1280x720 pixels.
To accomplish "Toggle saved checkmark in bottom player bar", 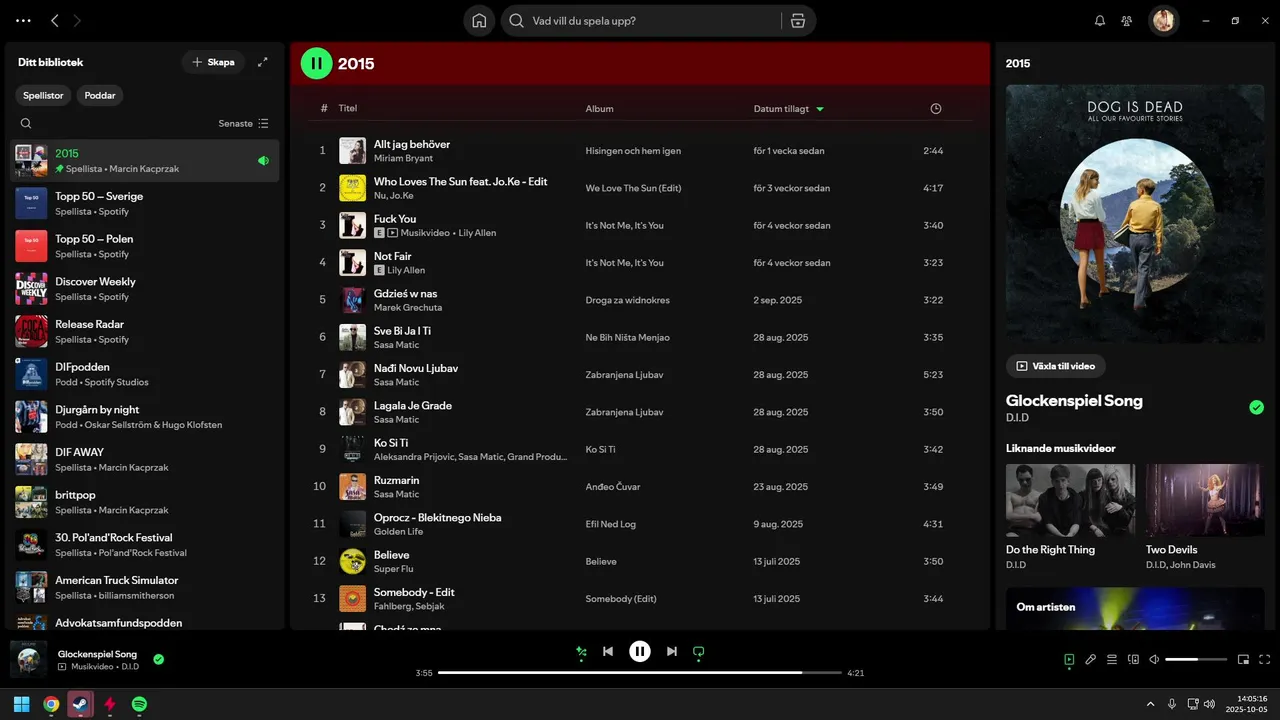I will 158,659.
